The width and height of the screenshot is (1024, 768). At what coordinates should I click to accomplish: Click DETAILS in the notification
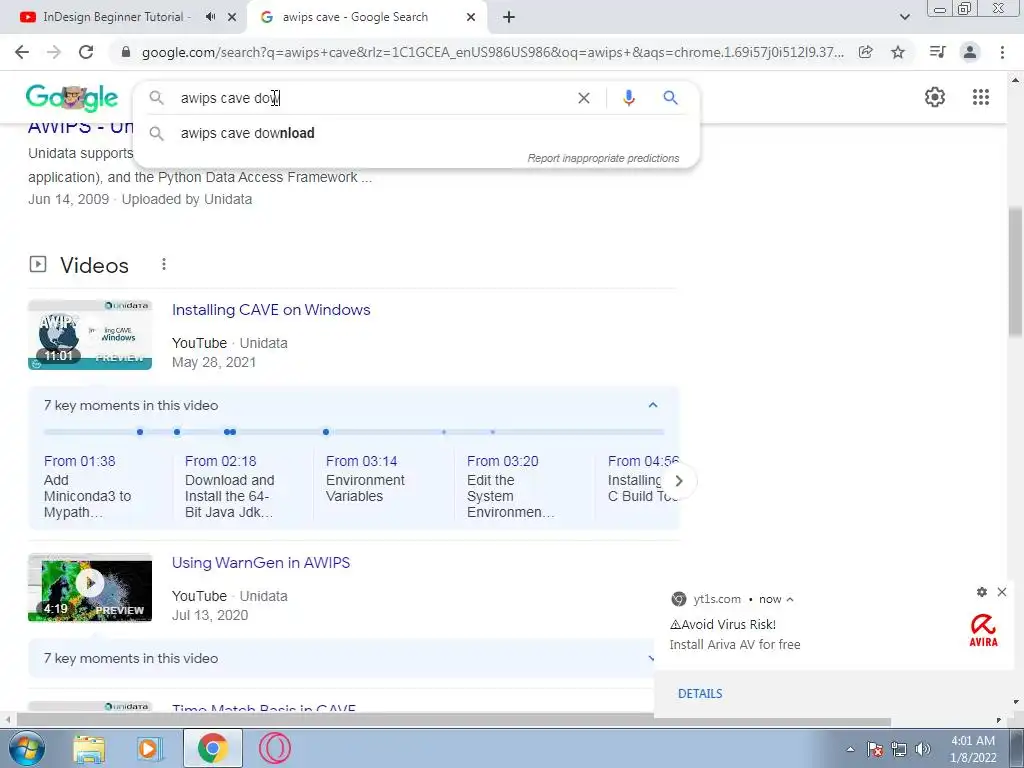pyautogui.click(x=700, y=694)
